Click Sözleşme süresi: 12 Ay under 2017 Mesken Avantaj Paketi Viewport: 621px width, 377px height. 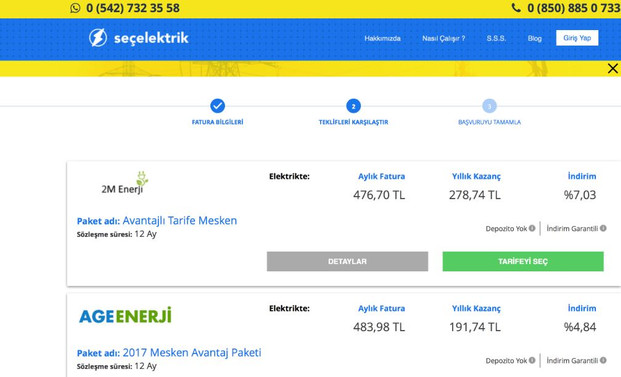click(x=117, y=366)
